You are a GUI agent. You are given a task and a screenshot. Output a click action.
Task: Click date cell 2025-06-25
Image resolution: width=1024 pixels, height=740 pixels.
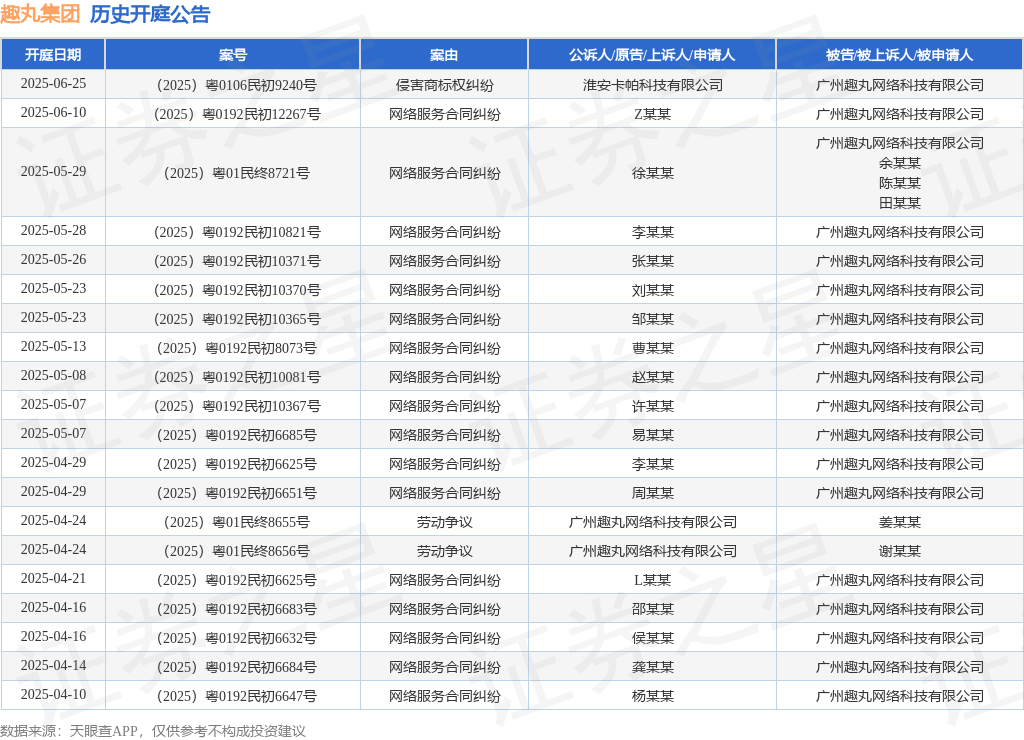(x=53, y=84)
